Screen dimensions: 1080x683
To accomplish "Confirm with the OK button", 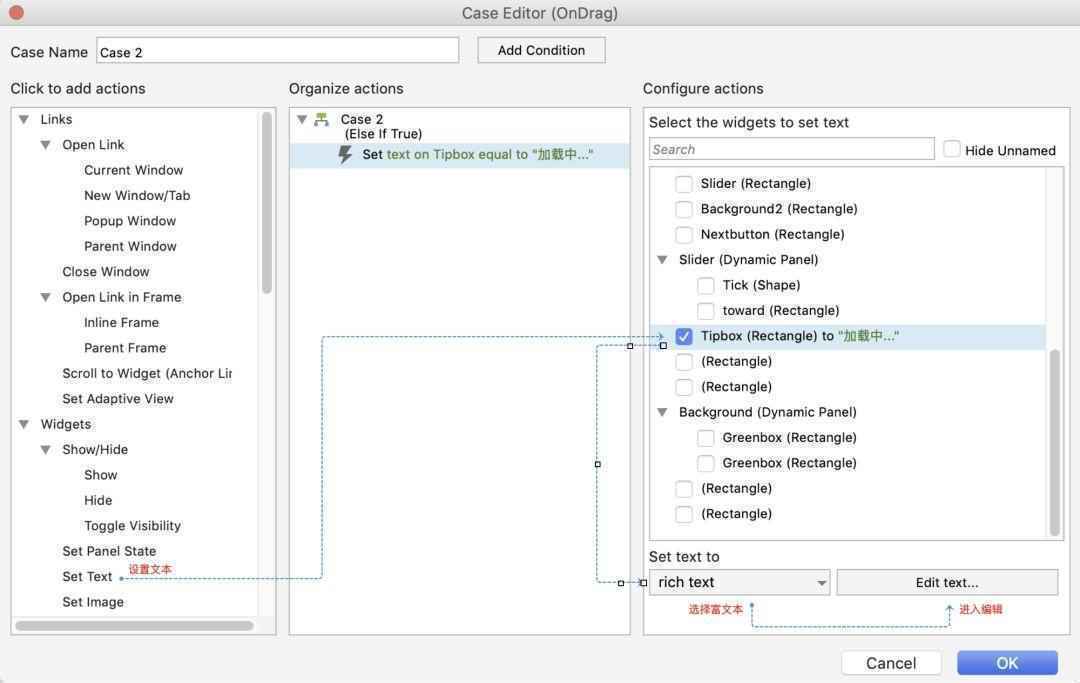I will (x=1007, y=663).
